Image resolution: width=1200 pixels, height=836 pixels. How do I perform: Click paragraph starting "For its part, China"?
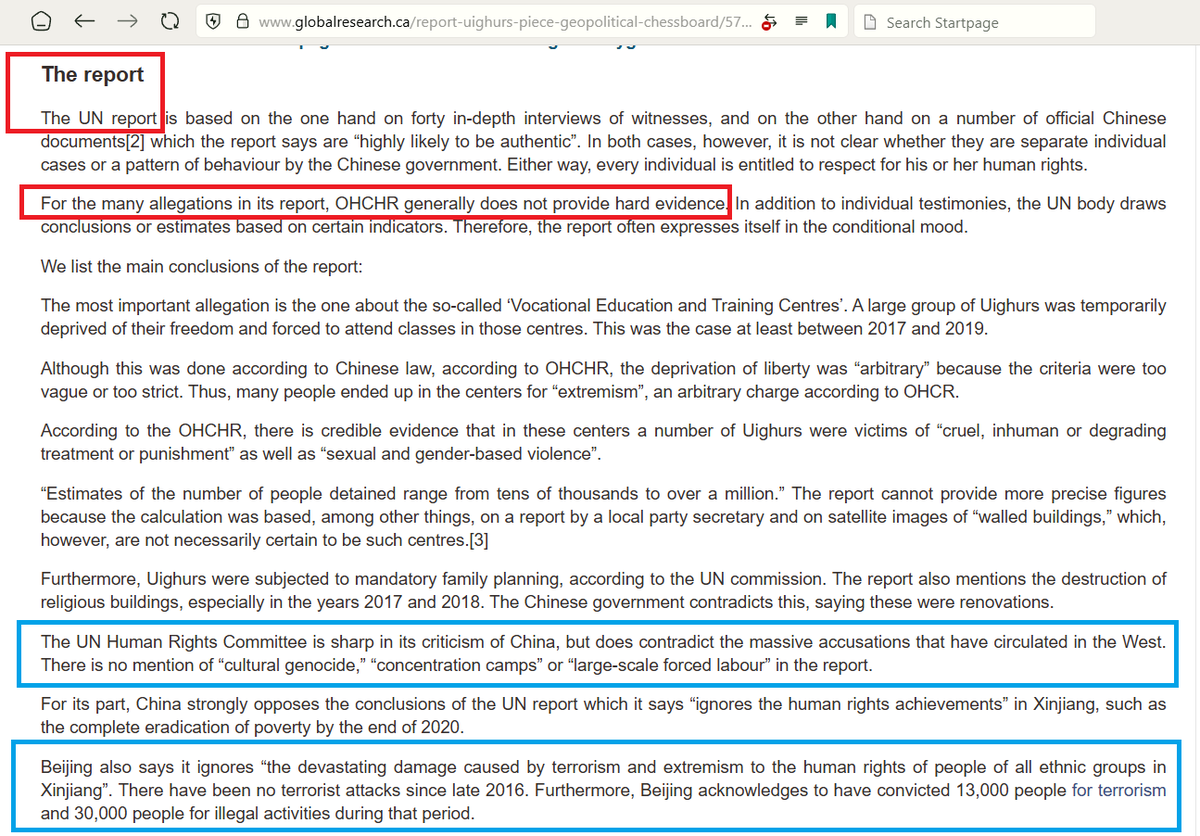point(604,715)
